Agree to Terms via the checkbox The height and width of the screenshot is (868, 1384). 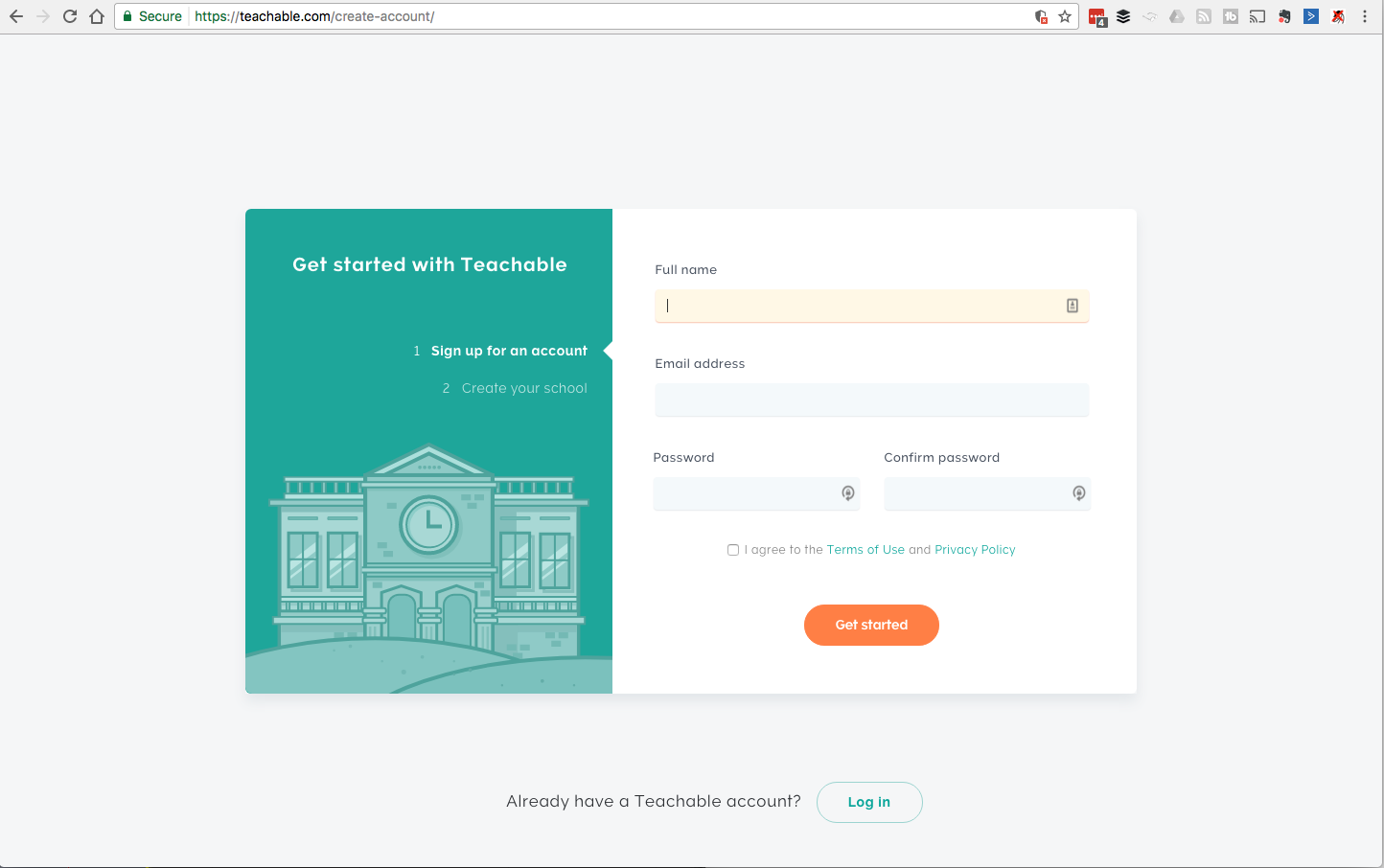pos(733,550)
